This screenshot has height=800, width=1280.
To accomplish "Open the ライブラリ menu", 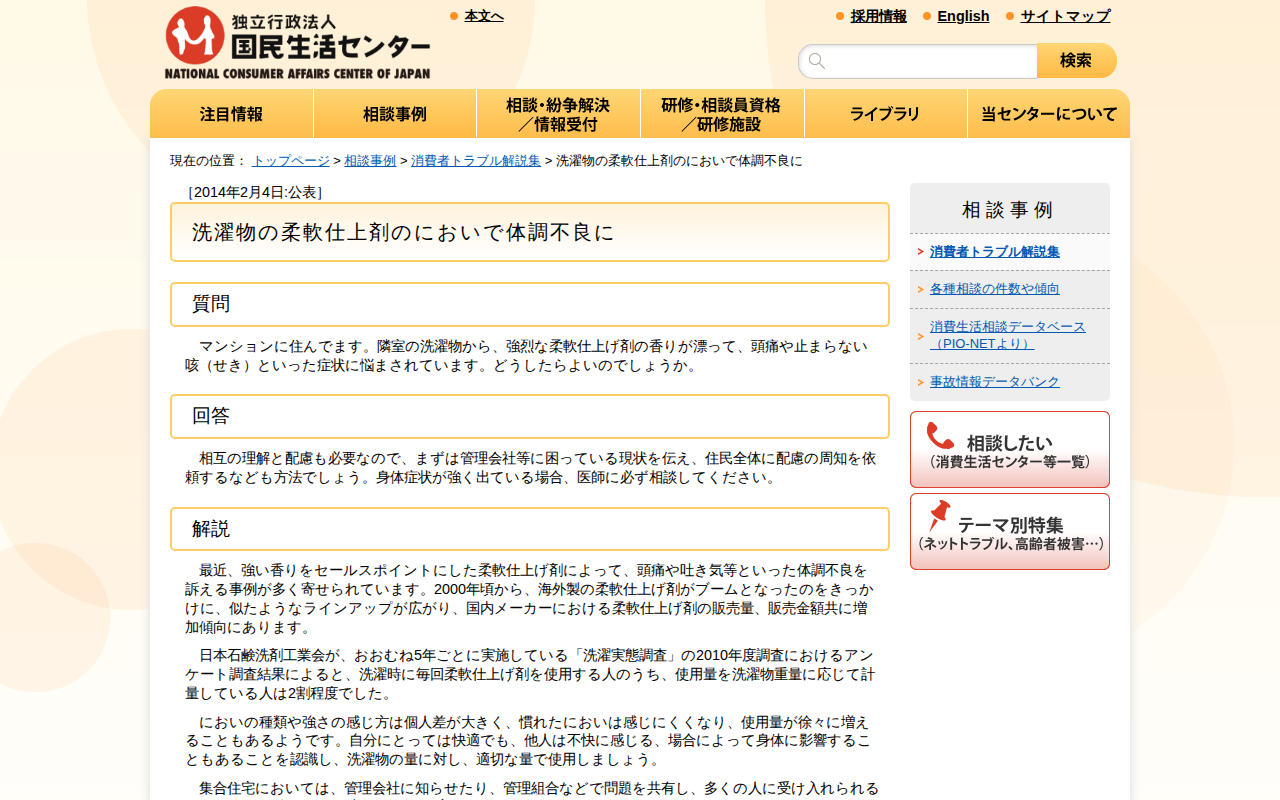I will [x=885, y=114].
